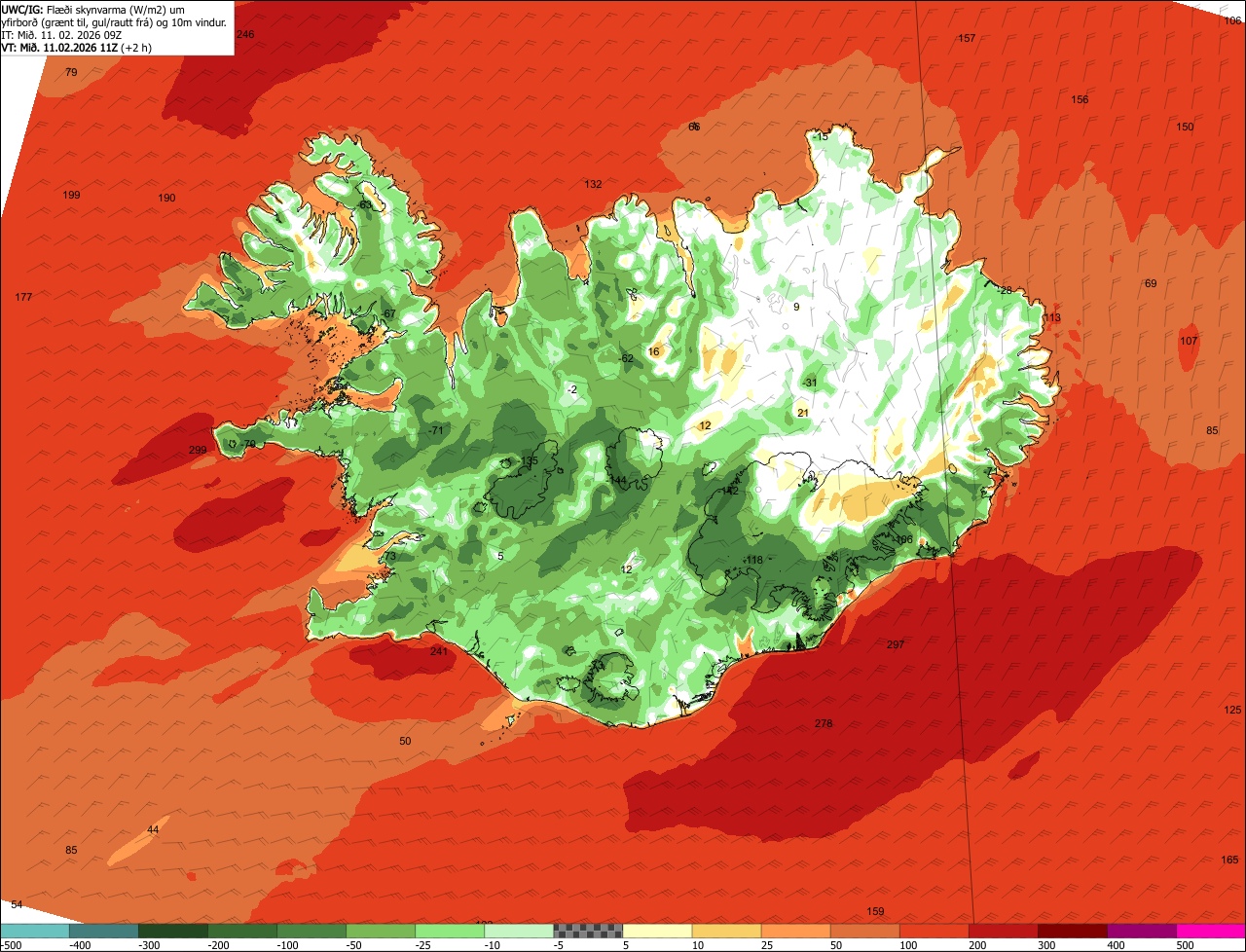Click the flux value 9 in the white area
Image resolution: width=1246 pixels, height=952 pixels.
click(796, 307)
